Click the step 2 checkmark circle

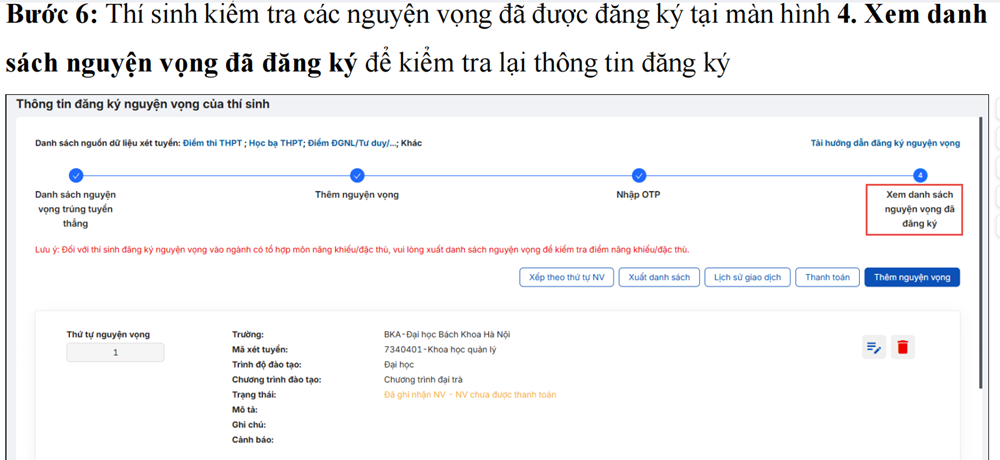click(357, 175)
